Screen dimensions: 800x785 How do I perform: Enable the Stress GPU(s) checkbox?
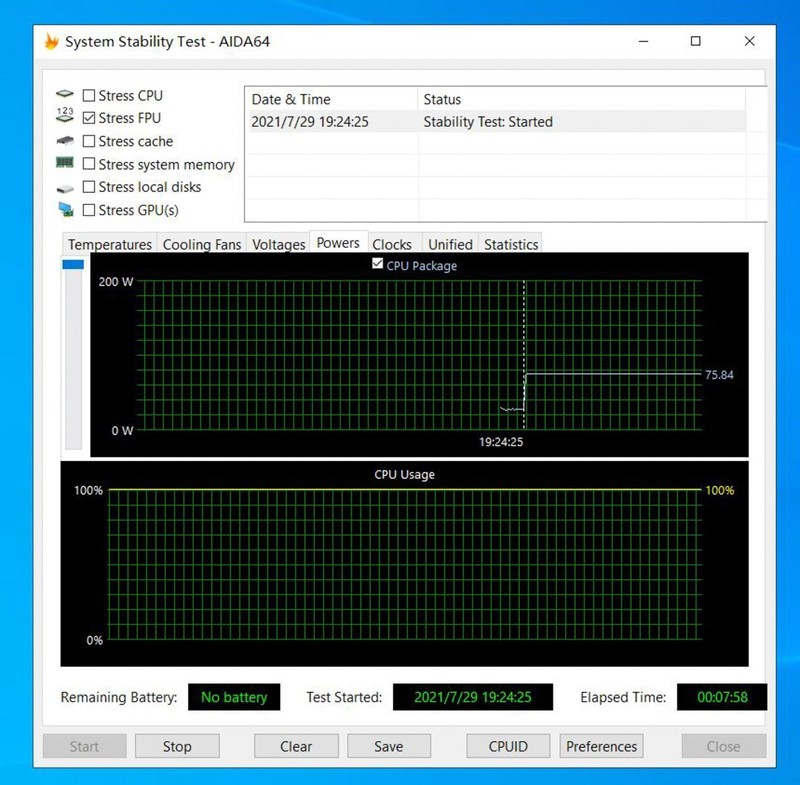pyautogui.click(x=89, y=210)
